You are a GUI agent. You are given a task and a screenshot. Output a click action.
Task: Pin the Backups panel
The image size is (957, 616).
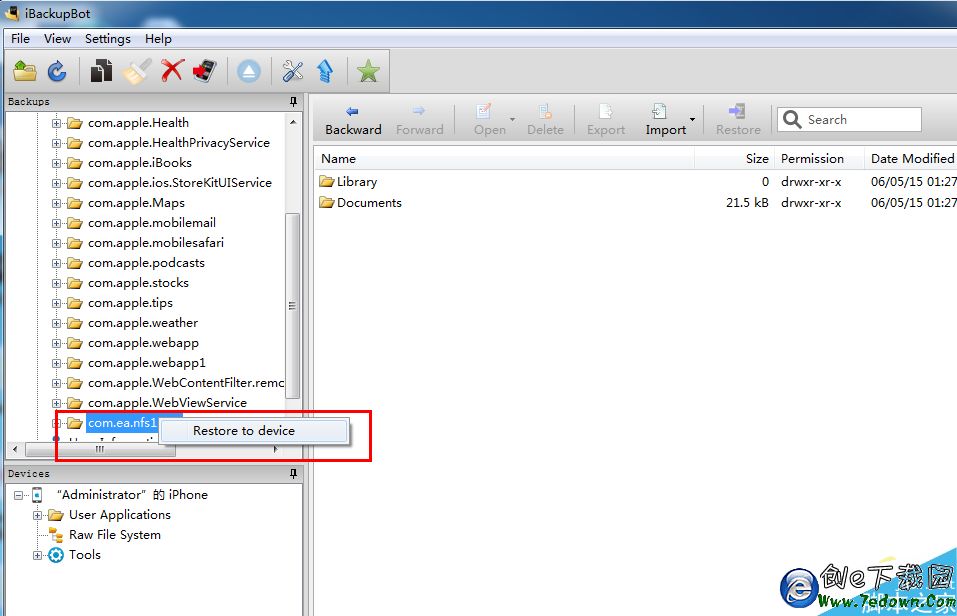tap(293, 102)
